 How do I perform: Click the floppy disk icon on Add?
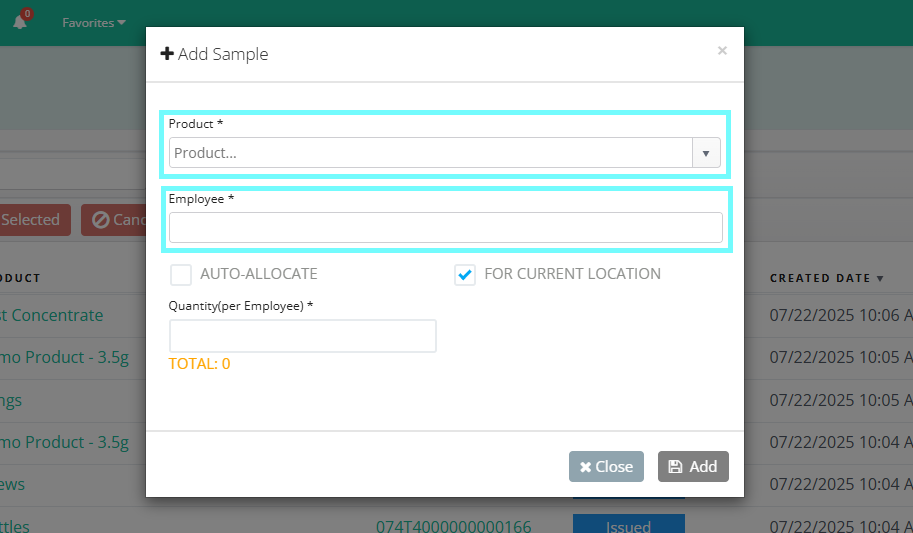click(x=675, y=467)
